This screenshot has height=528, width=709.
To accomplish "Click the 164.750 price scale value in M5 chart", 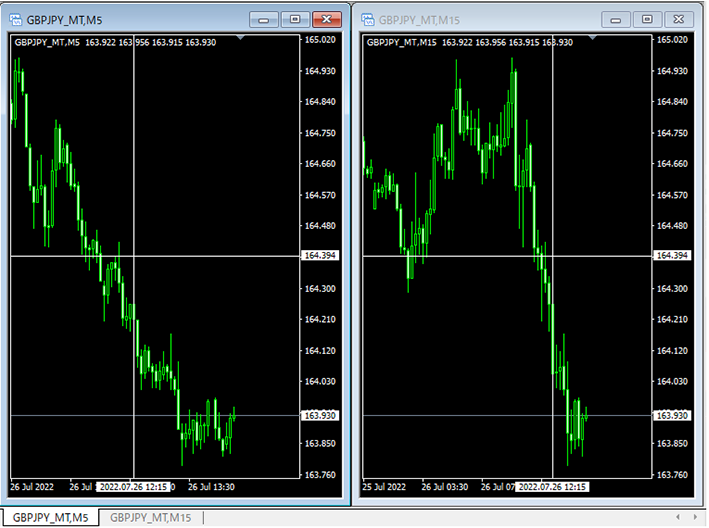I will pyautogui.click(x=320, y=133).
